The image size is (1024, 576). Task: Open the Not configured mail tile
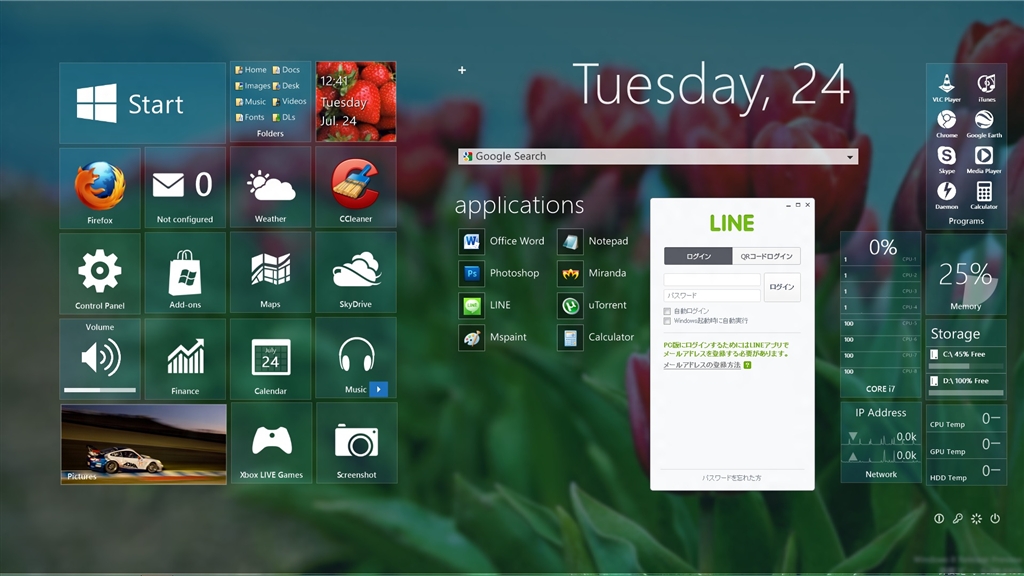(x=185, y=188)
